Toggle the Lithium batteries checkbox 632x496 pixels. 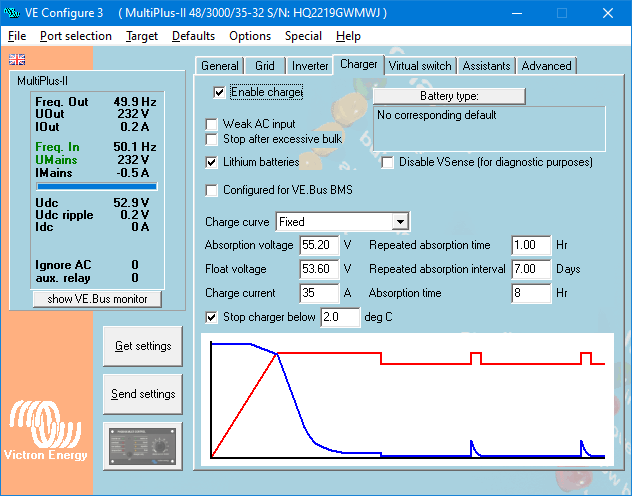coord(212,161)
